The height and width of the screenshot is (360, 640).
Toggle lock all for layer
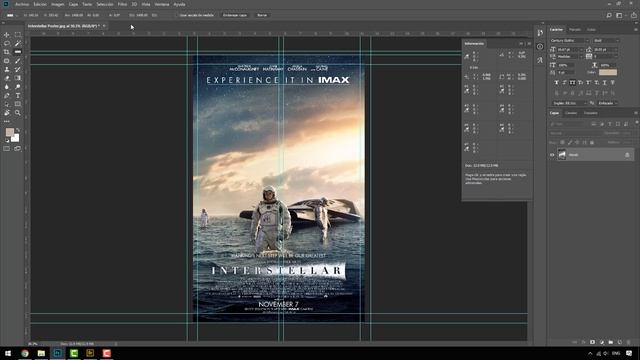(x=592, y=142)
